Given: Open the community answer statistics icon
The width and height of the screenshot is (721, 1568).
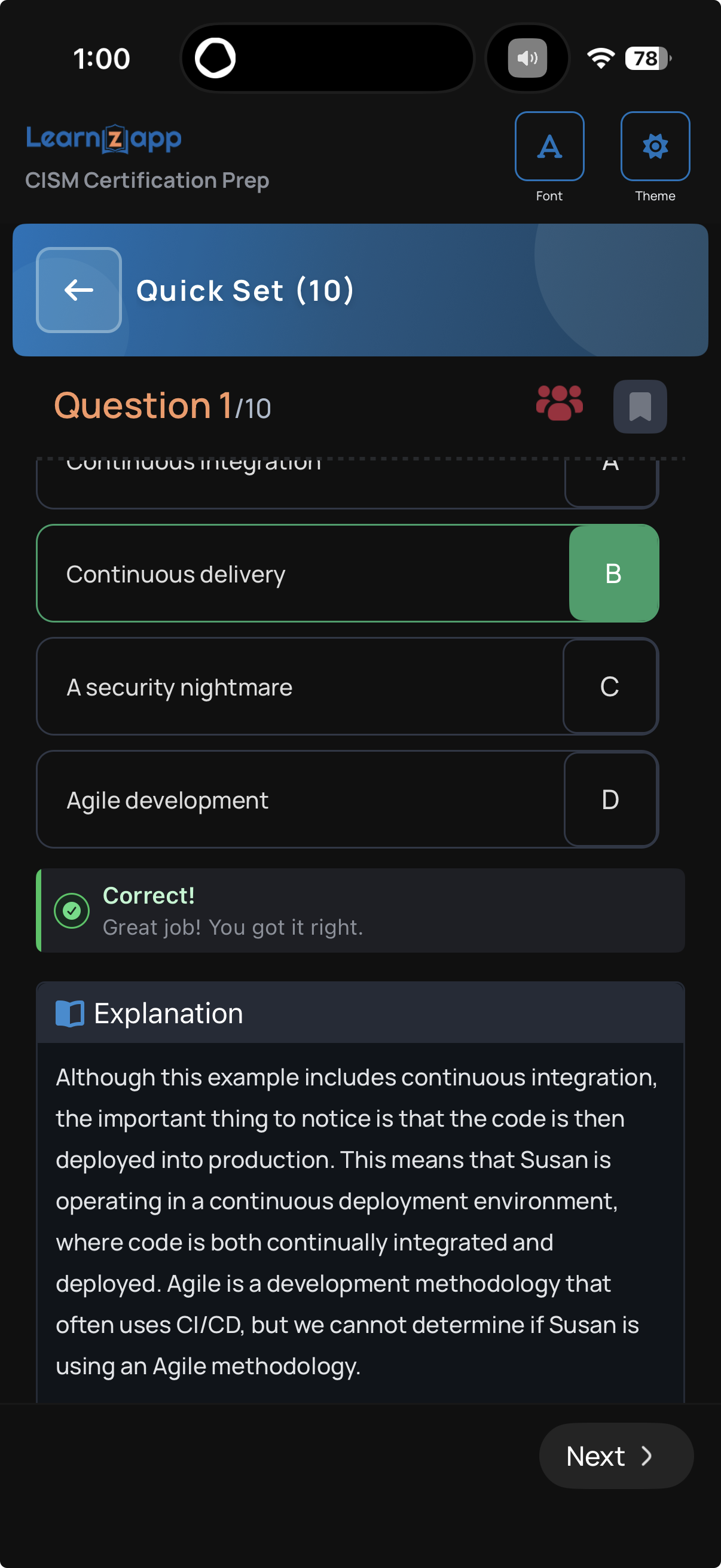Looking at the screenshot, I should (558, 405).
